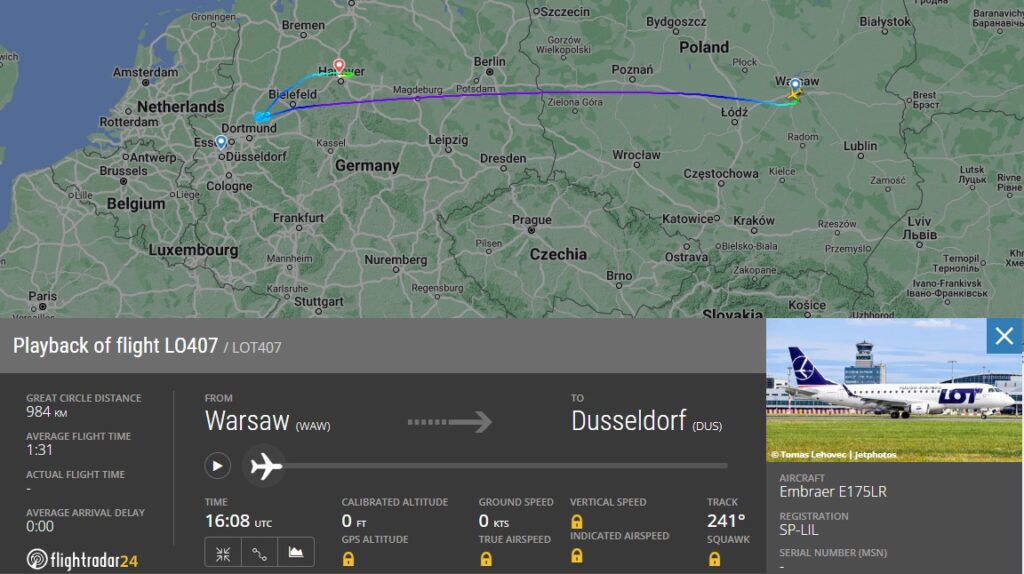Click the Tomas Lehovec Jetphotos credit
1024x574 pixels.
coord(834,454)
